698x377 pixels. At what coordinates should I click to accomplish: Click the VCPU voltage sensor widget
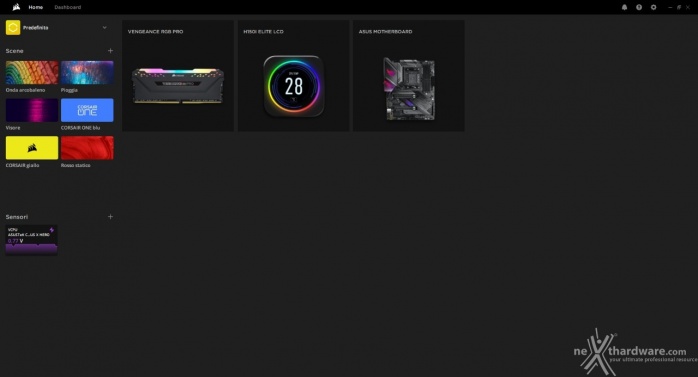click(x=32, y=240)
